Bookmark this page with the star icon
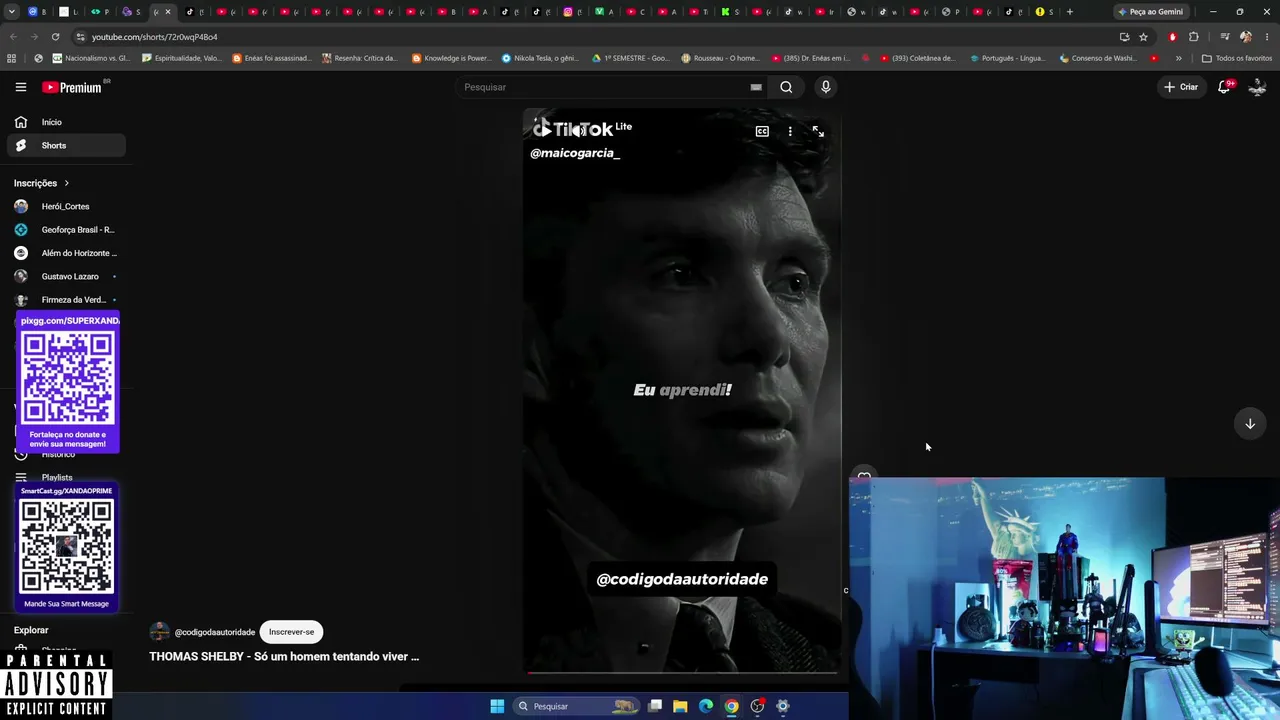 pyautogui.click(x=1143, y=37)
